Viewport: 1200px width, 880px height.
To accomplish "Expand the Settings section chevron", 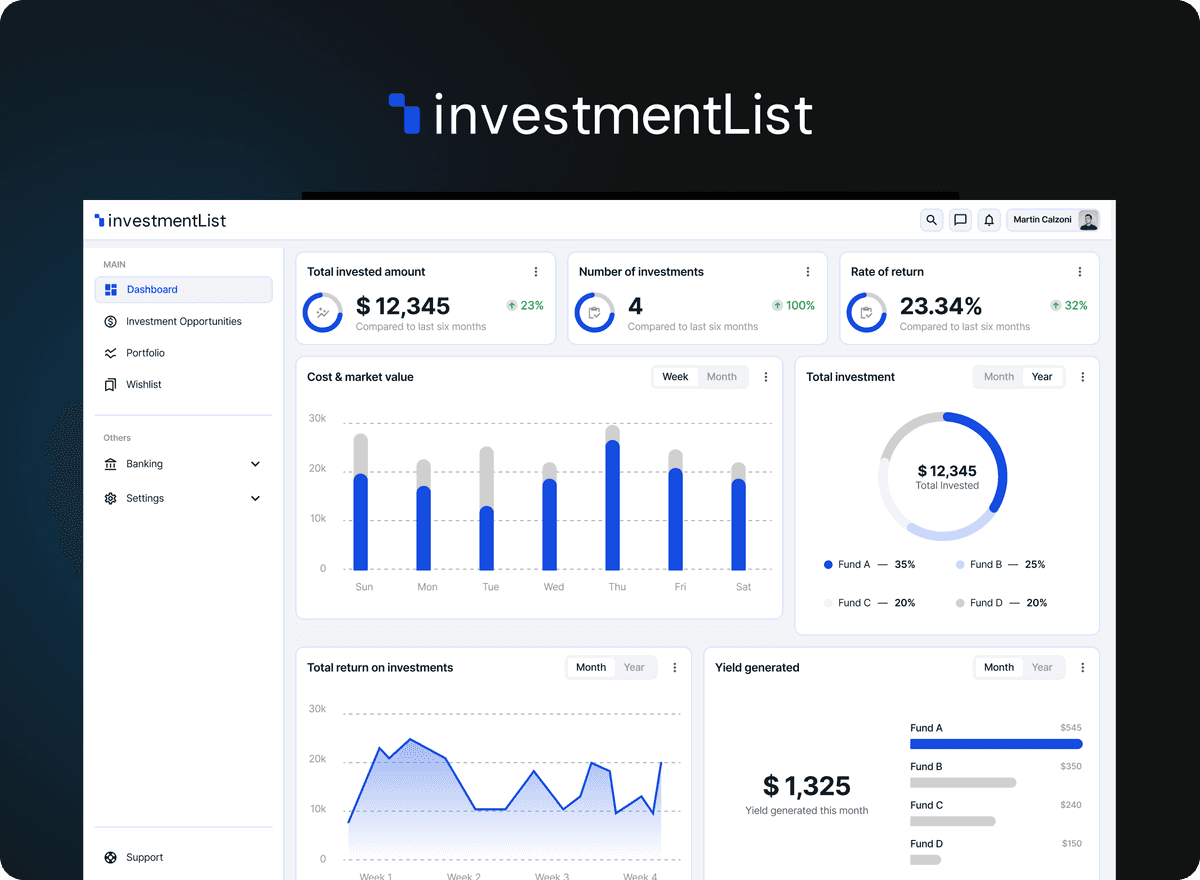I will (x=255, y=498).
